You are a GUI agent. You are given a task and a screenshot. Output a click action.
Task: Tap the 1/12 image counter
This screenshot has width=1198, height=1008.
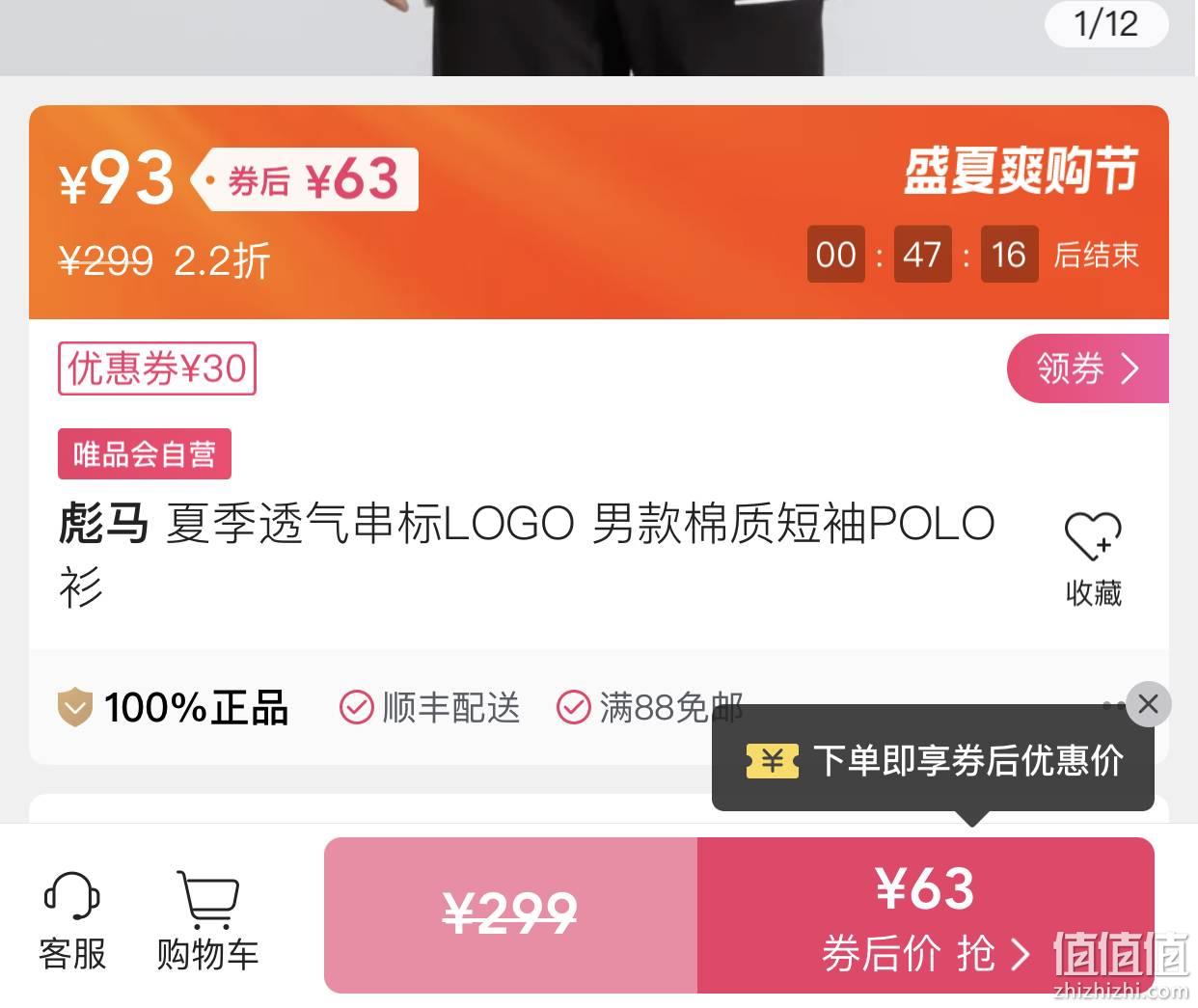click(x=1106, y=23)
